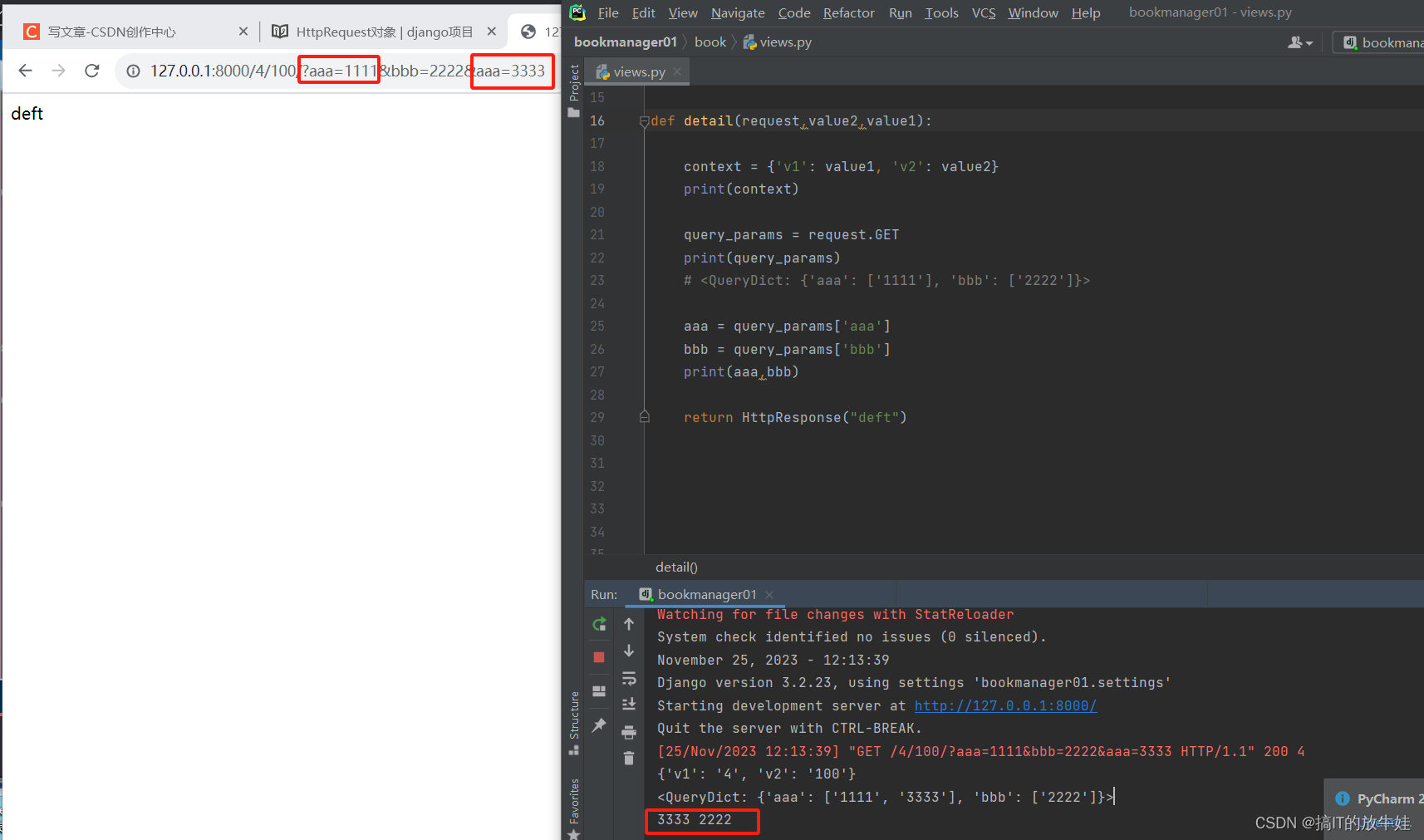This screenshot has width=1424, height=840.
Task: Click "{'v1': '4', 'v2': '100'}" console line
Action: (x=756, y=774)
